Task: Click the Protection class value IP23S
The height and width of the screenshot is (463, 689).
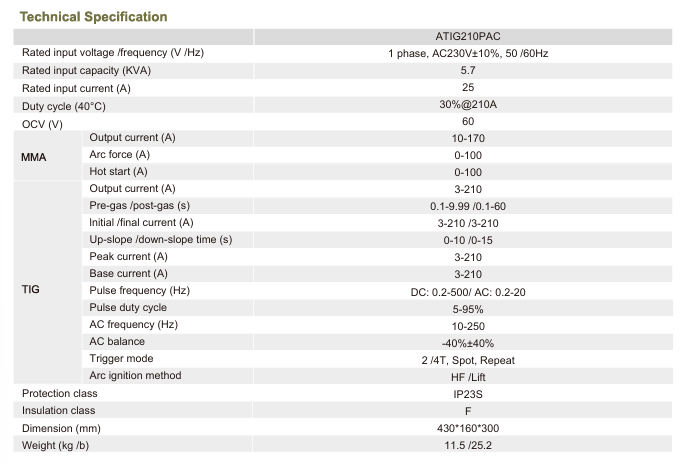Action: (x=468, y=394)
